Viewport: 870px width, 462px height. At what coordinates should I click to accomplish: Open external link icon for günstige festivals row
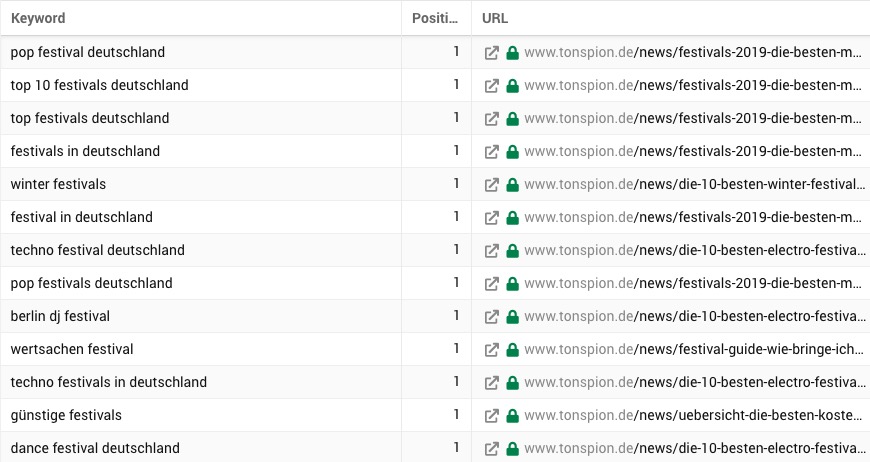(492, 415)
